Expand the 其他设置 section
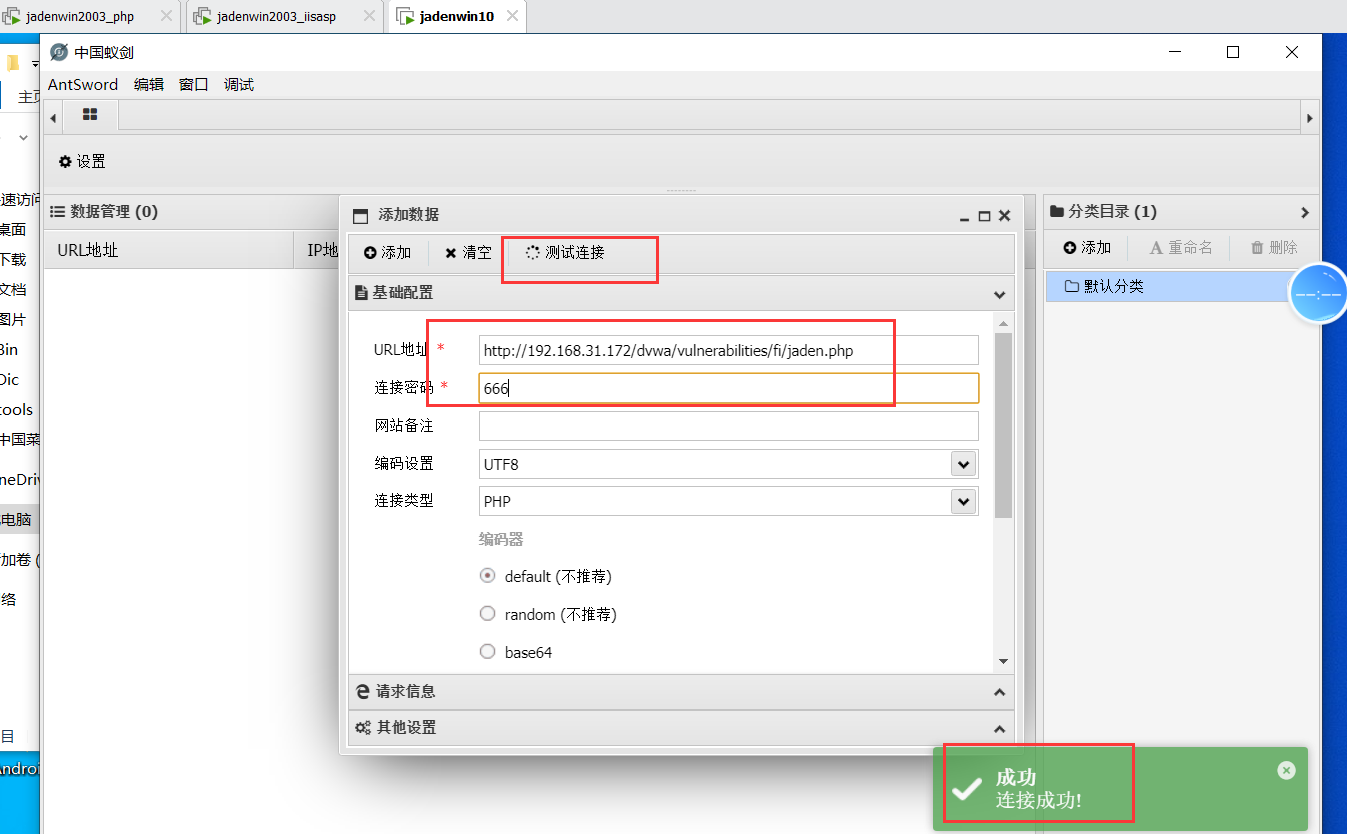This screenshot has width=1347, height=834. pyautogui.click(x=680, y=727)
